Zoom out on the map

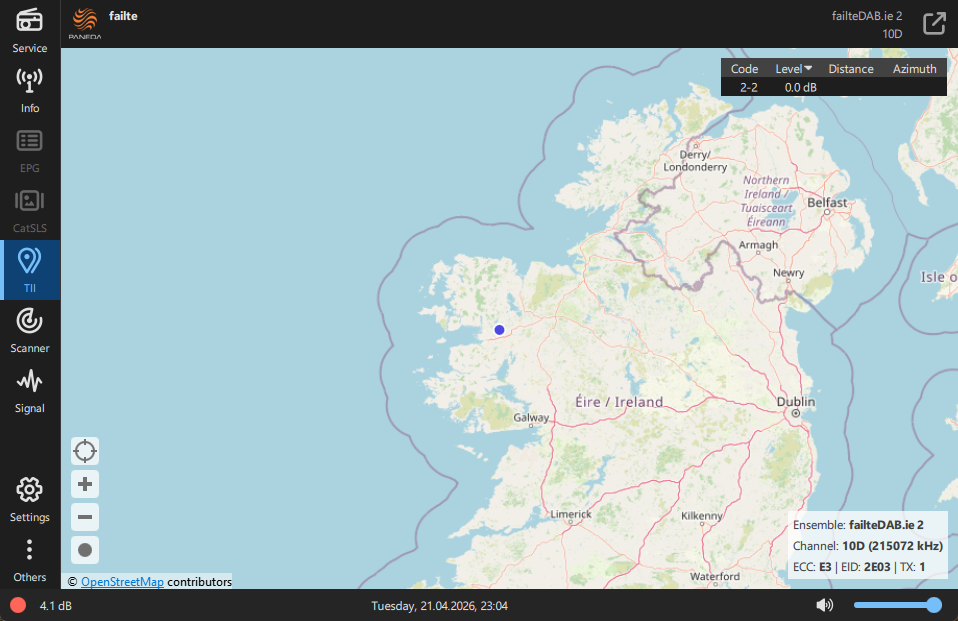click(85, 517)
